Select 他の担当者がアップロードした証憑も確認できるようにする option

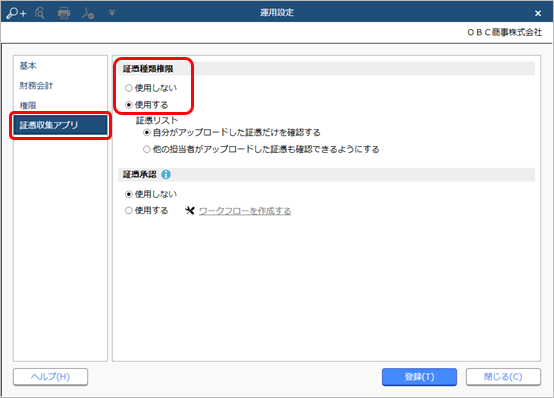tap(261, 149)
